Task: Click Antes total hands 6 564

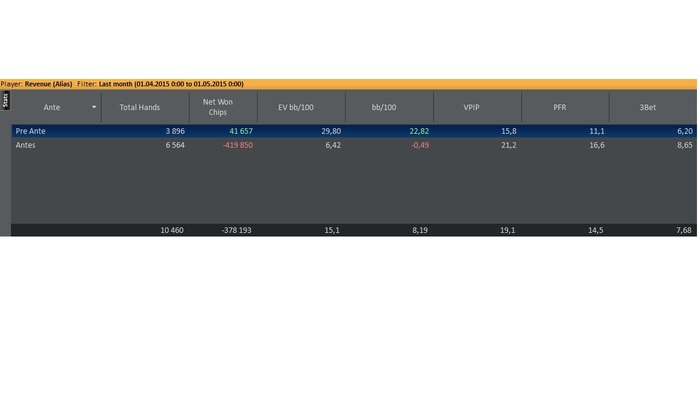Action: 175,145
